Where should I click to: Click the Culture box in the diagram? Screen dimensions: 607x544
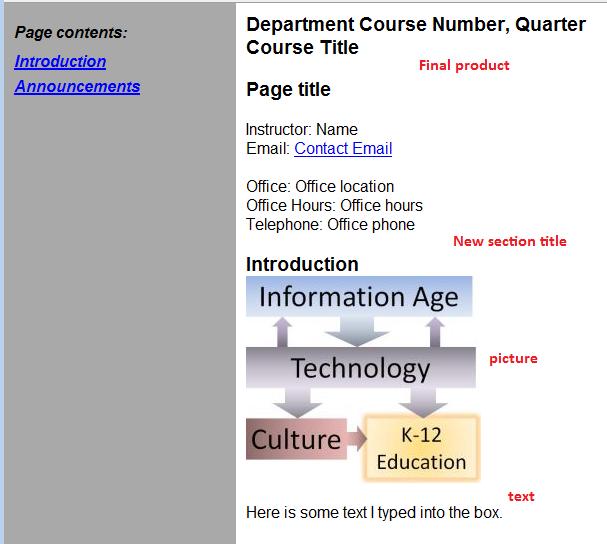[x=296, y=439]
